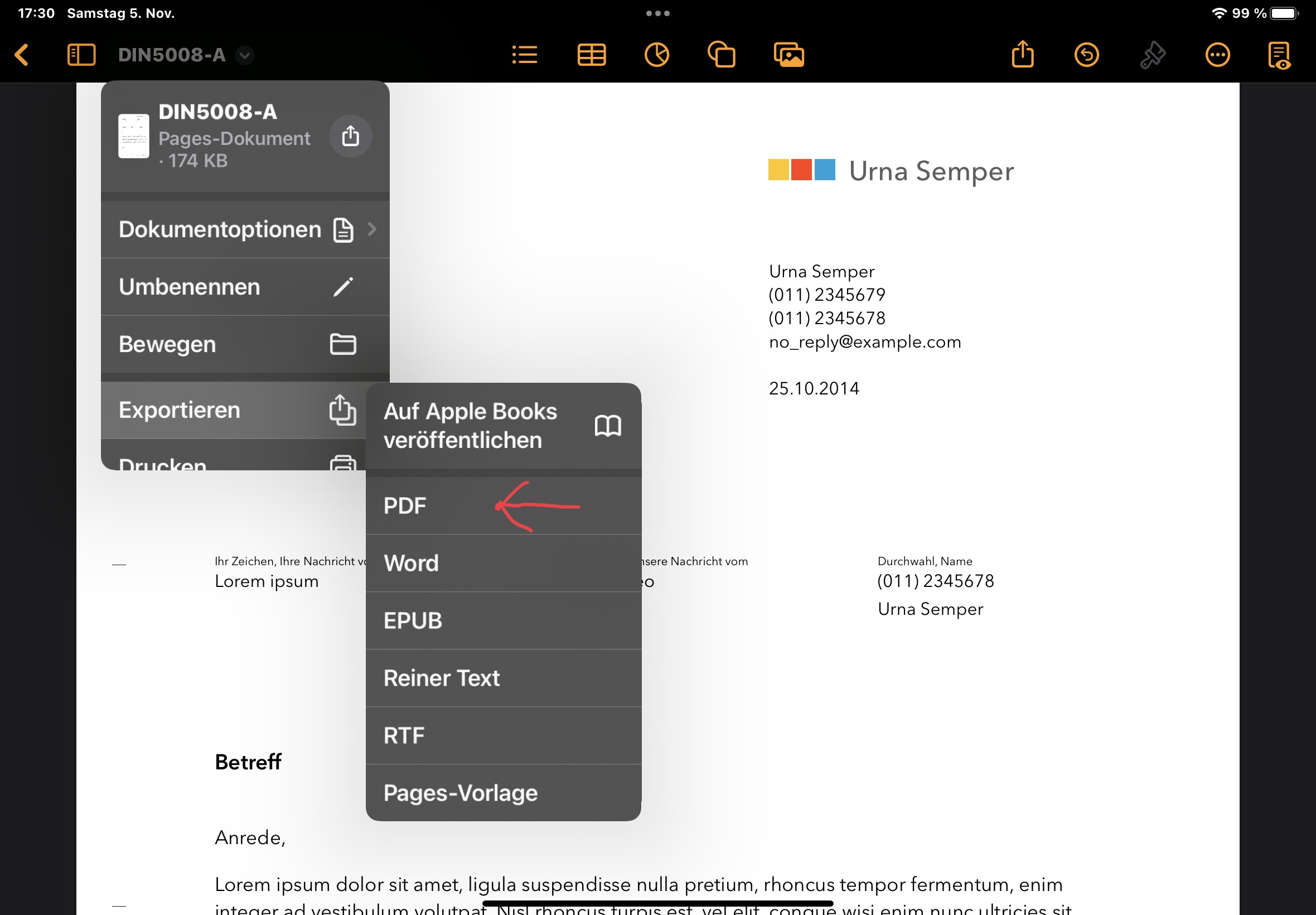
Task: Tap the toolbar share icon
Action: 1023,55
